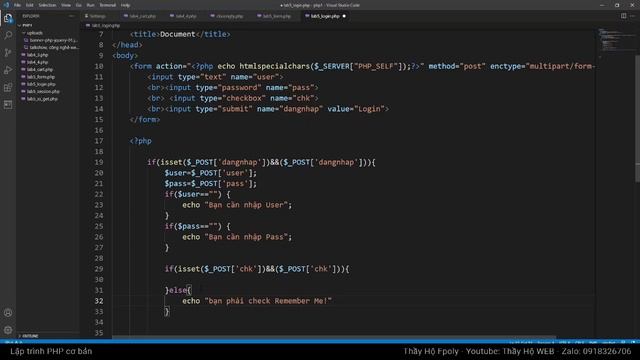Click the }else{ line 31

(x=178, y=290)
